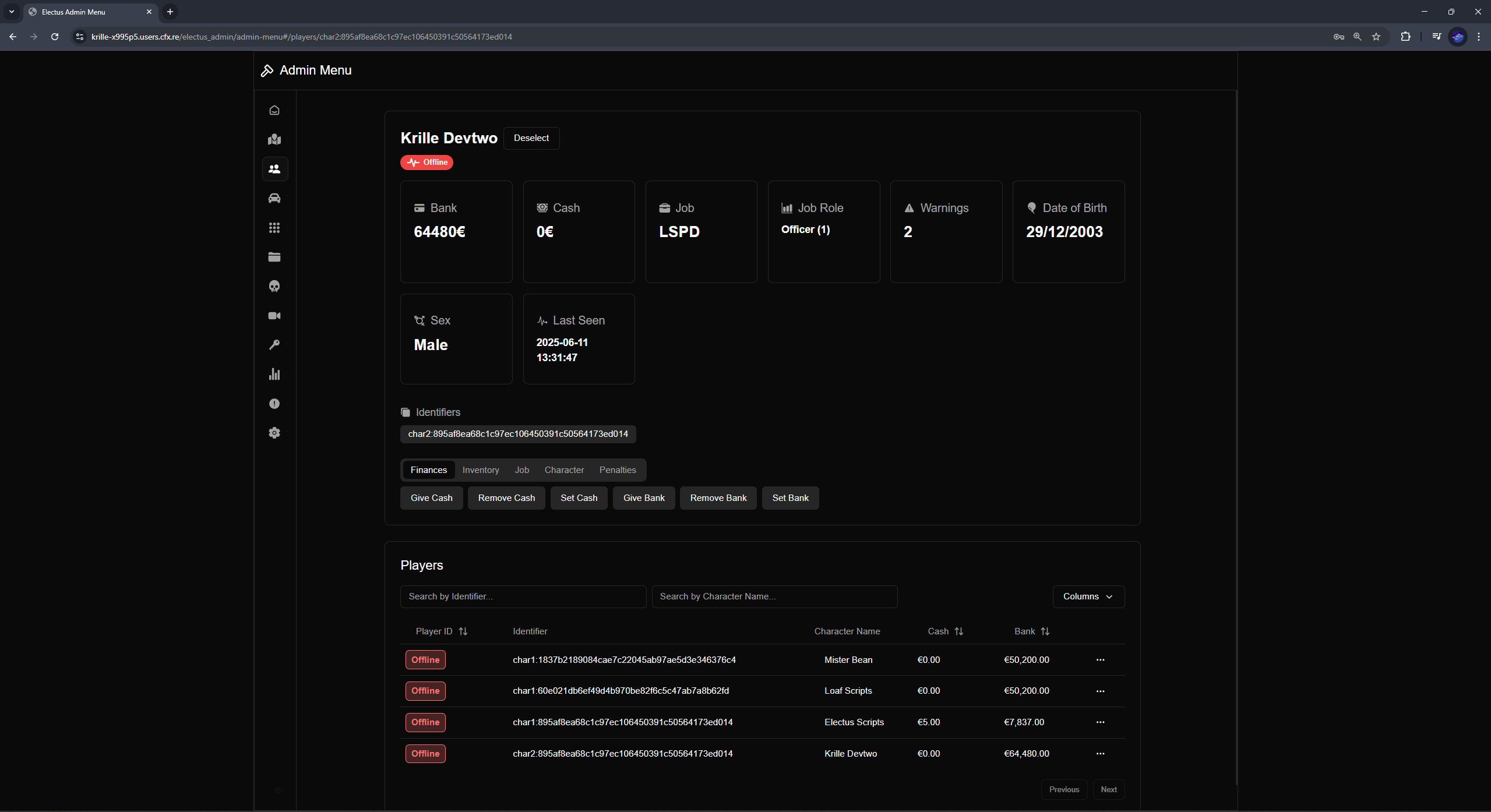Viewport: 1491px width, 812px height.
Task: Open the settings gear icon
Action: pyautogui.click(x=274, y=433)
